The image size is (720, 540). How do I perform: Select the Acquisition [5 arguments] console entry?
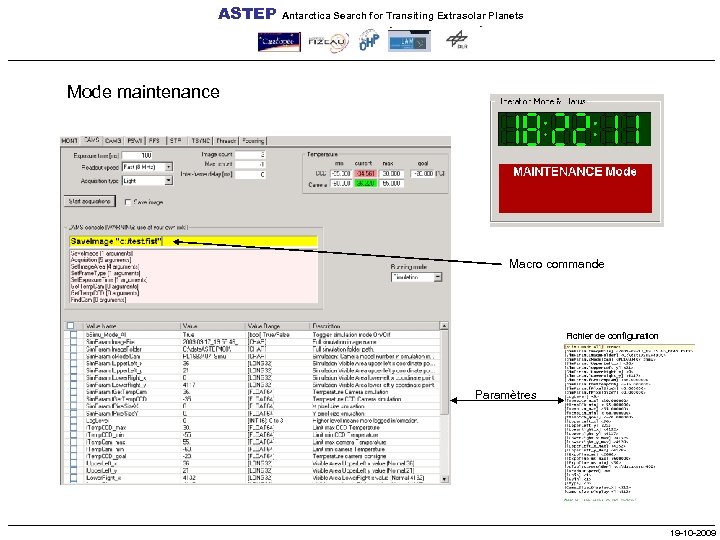pos(101,260)
